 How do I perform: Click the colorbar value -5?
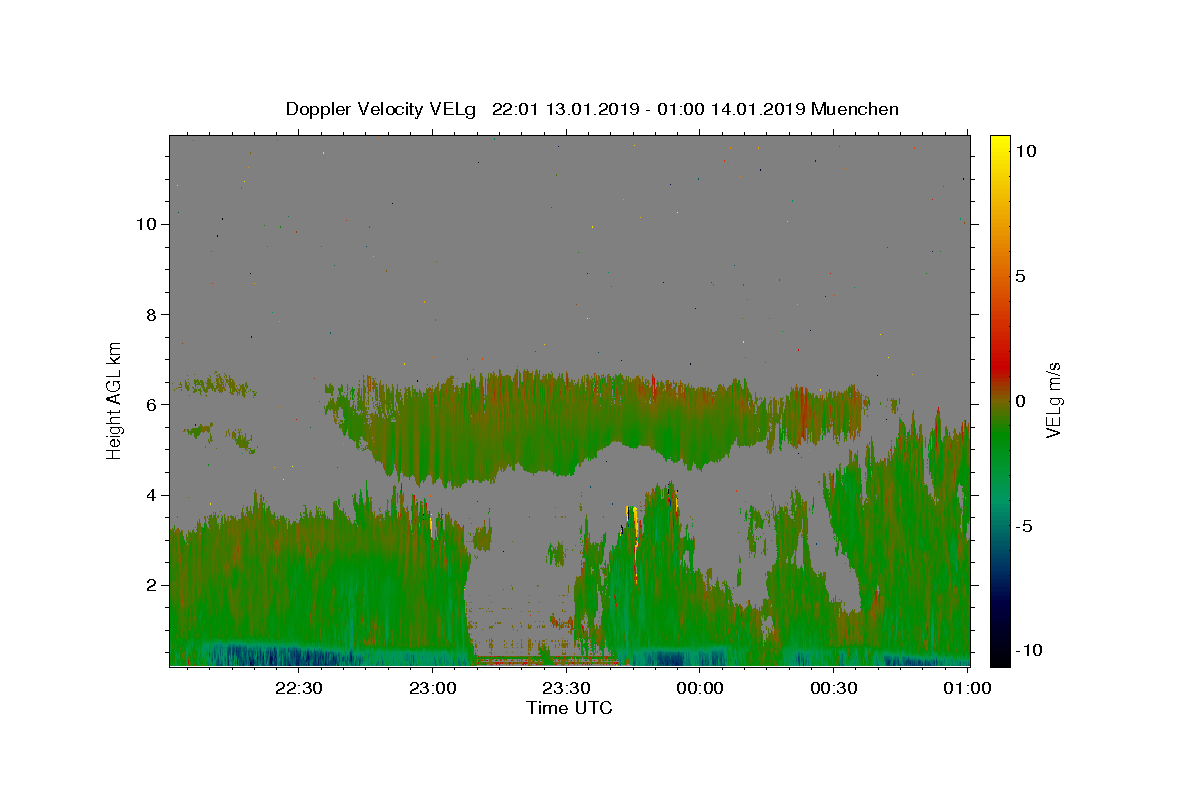(x=1023, y=526)
